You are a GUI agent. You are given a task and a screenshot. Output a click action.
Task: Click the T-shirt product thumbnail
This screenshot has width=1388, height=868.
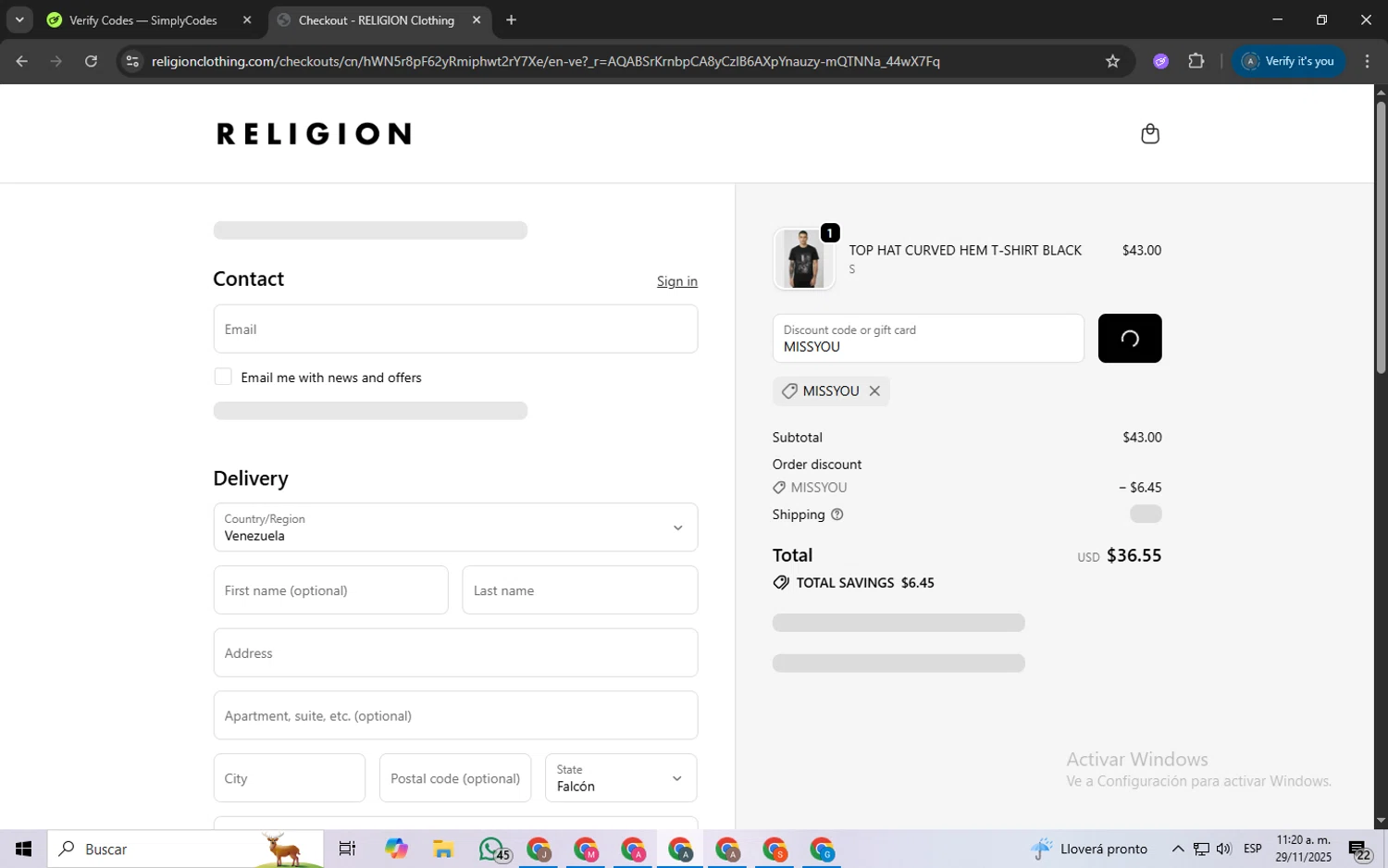(803, 259)
